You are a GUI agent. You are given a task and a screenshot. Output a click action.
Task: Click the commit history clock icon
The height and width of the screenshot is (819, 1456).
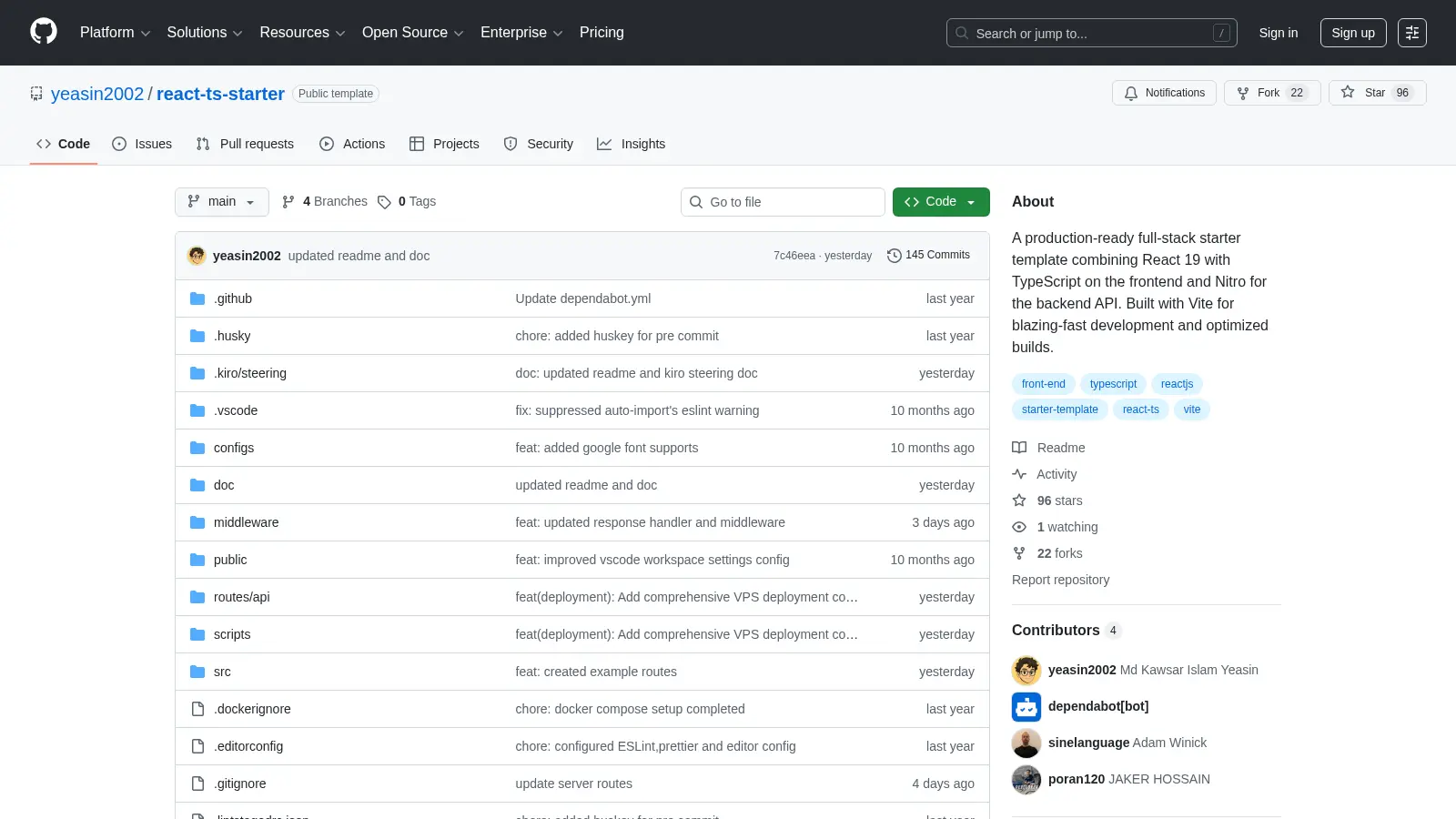(895, 256)
